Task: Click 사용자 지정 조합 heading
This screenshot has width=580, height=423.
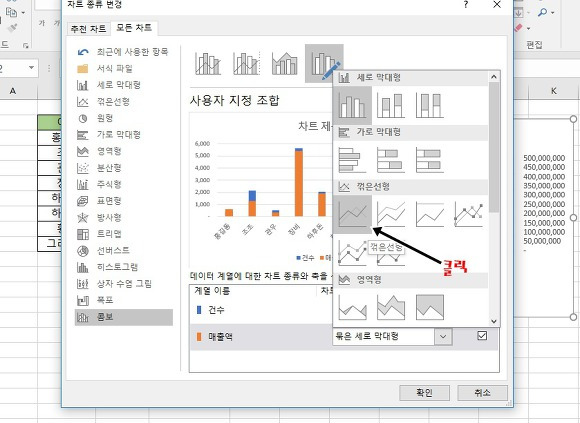Action: coord(235,100)
